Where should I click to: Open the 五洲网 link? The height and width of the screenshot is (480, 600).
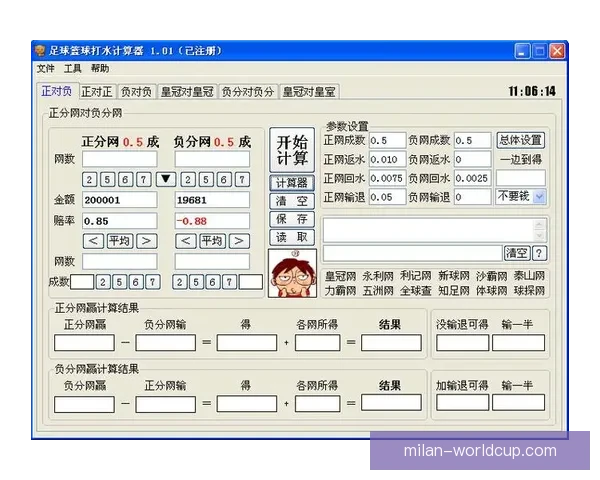pos(378,291)
